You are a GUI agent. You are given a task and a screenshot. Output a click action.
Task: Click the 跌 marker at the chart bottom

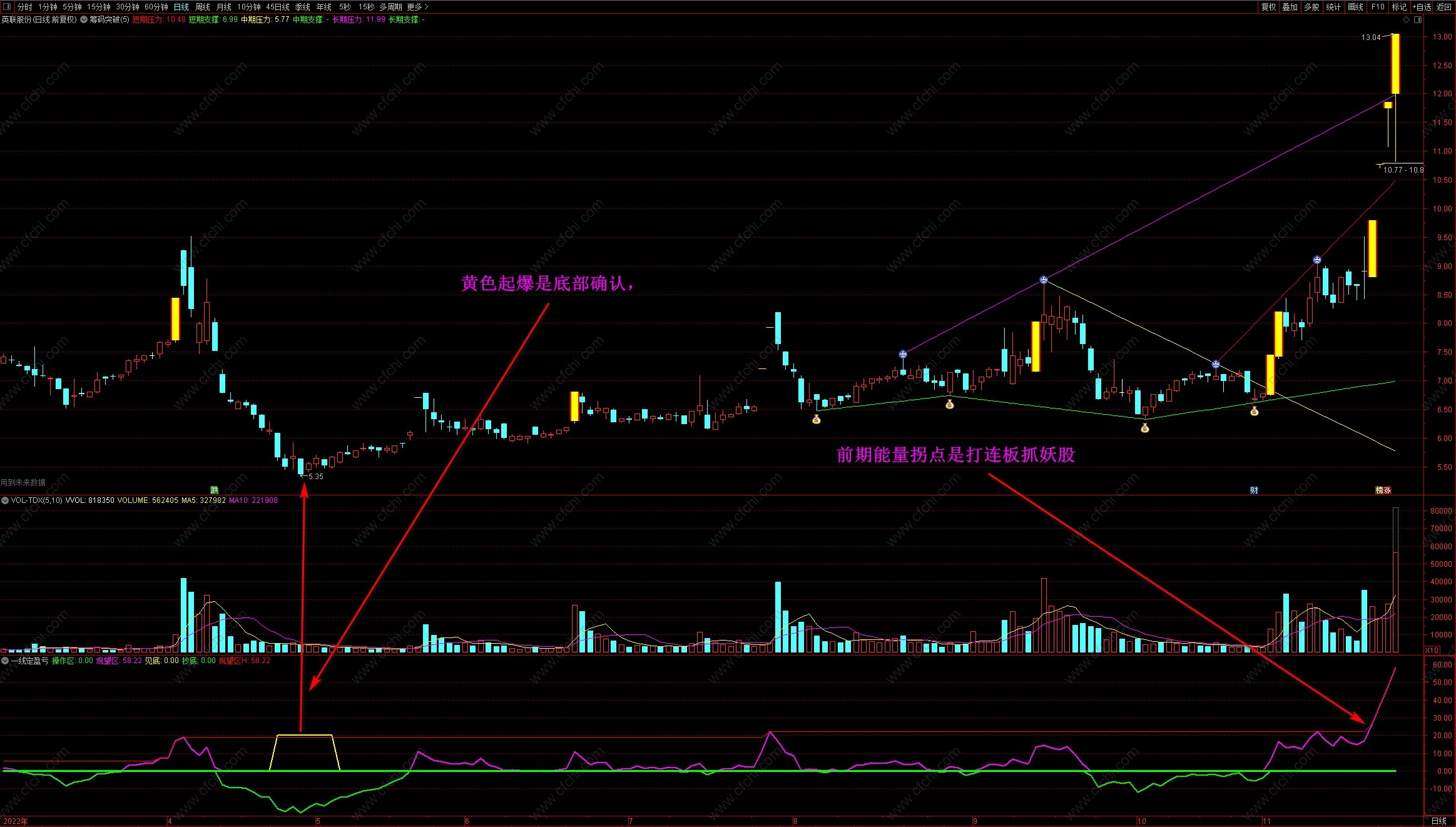pyautogui.click(x=215, y=490)
